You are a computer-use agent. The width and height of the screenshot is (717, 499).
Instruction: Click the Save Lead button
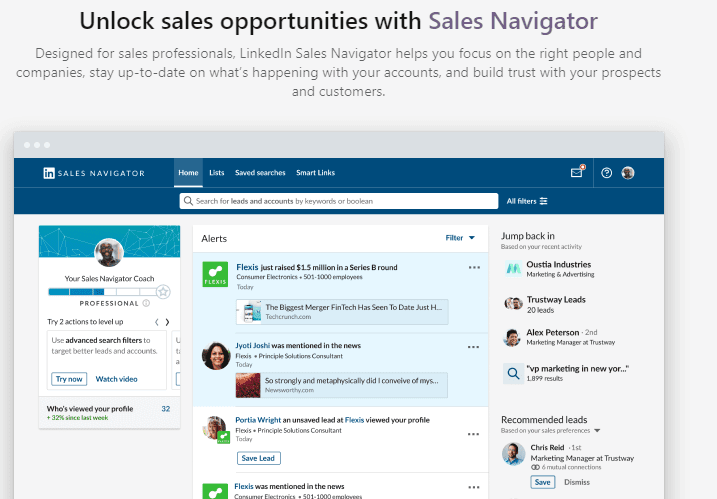(x=258, y=458)
